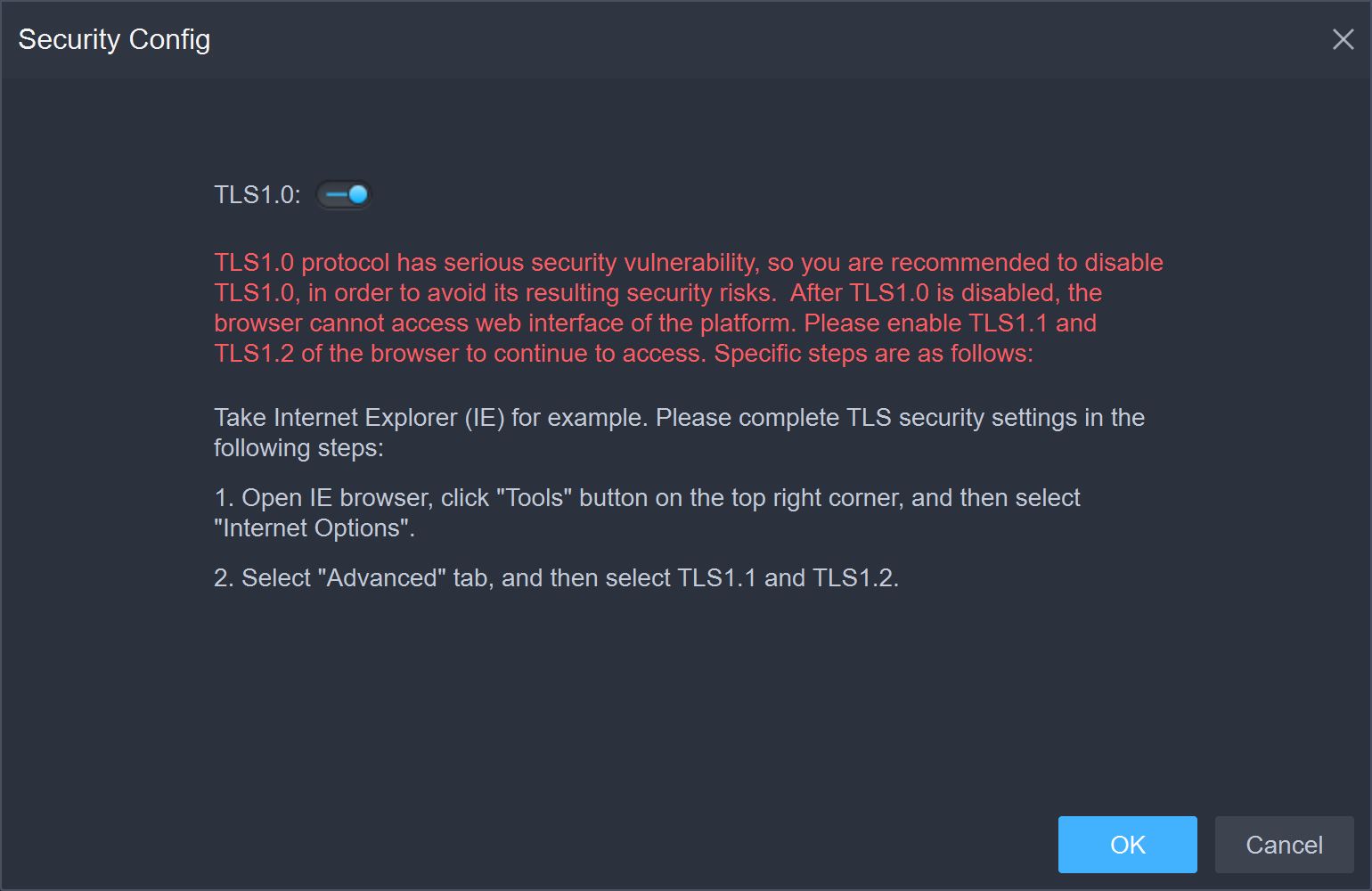Click "Please enable TLS1.1" in red warning
The width and height of the screenshot is (1372, 891).
927,323
